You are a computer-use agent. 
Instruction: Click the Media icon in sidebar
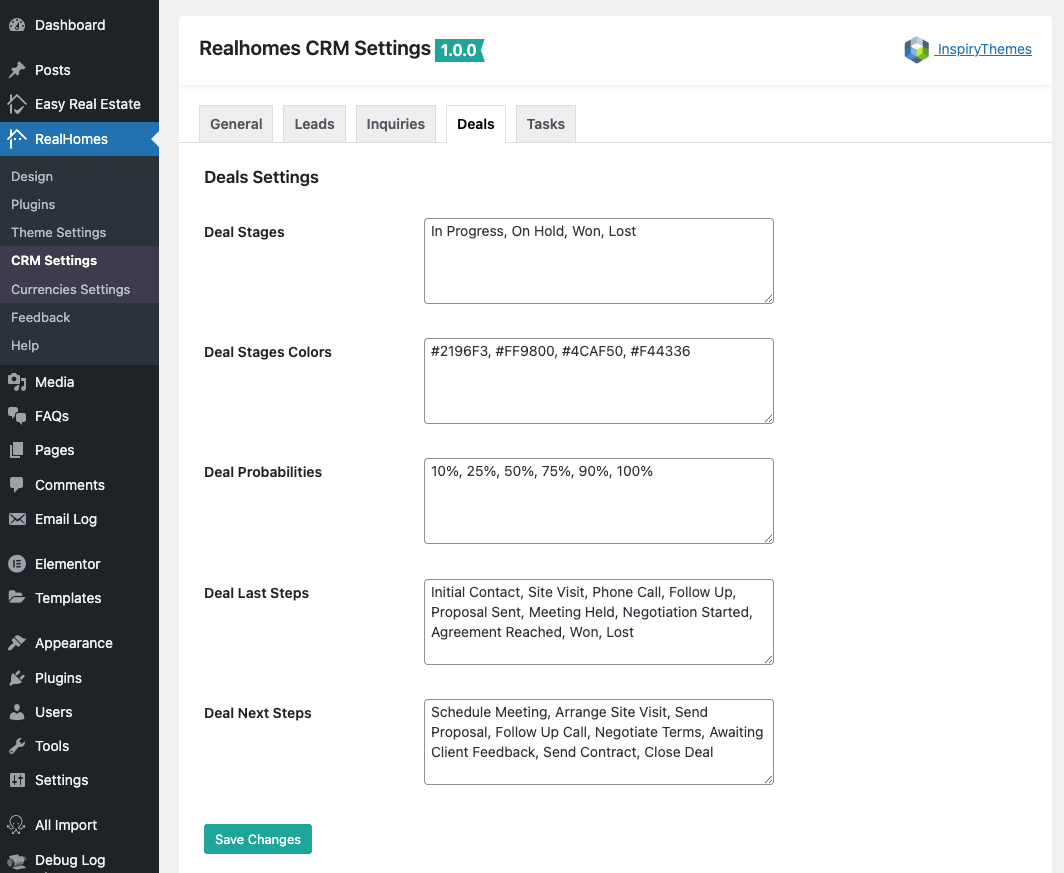(x=17, y=382)
